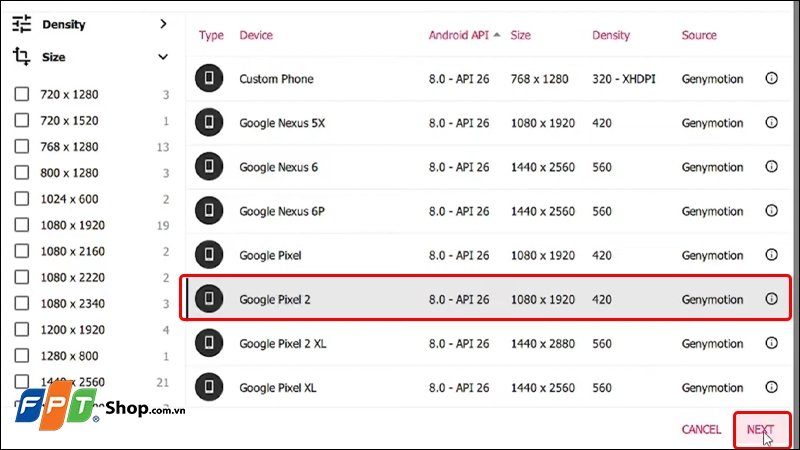The width and height of the screenshot is (800, 450).
Task: Sort by the Source column header
Action: pyautogui.click(x=699, y=35)
